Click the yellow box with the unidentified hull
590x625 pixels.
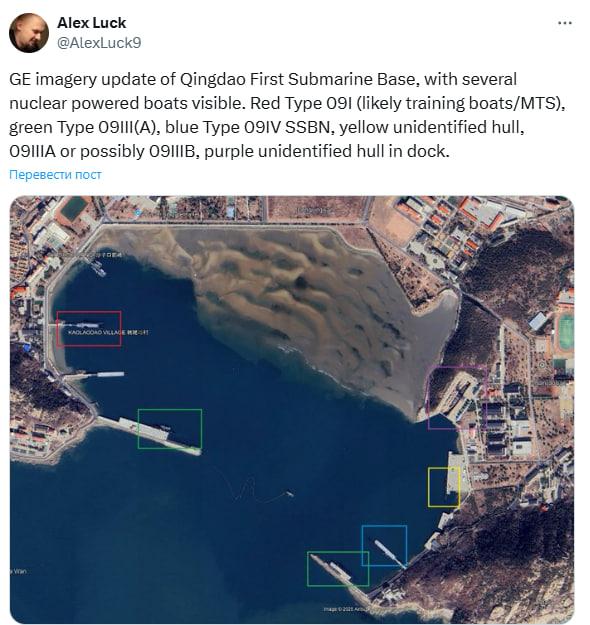tap(444, 487)
